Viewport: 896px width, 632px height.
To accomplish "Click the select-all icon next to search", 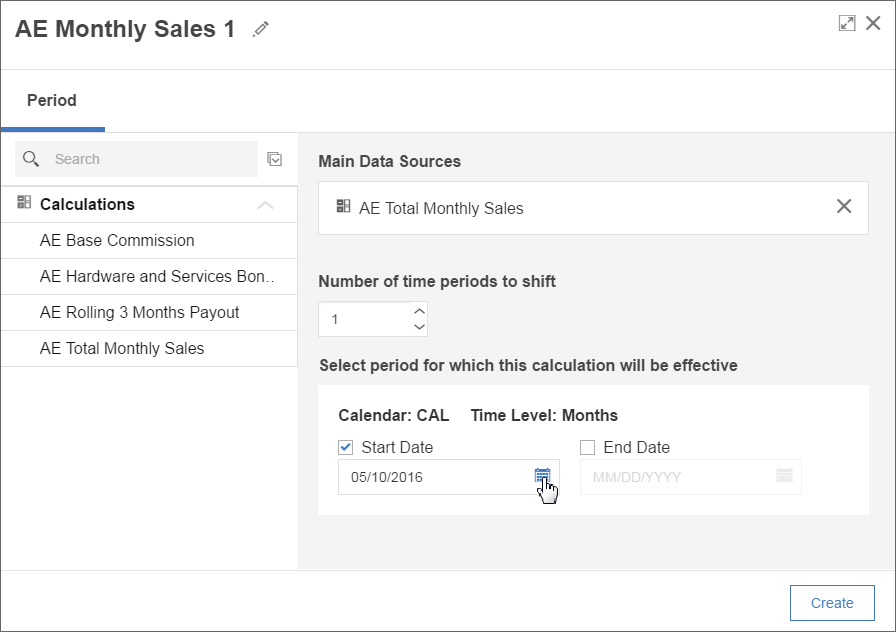I will tap(275, 159).
